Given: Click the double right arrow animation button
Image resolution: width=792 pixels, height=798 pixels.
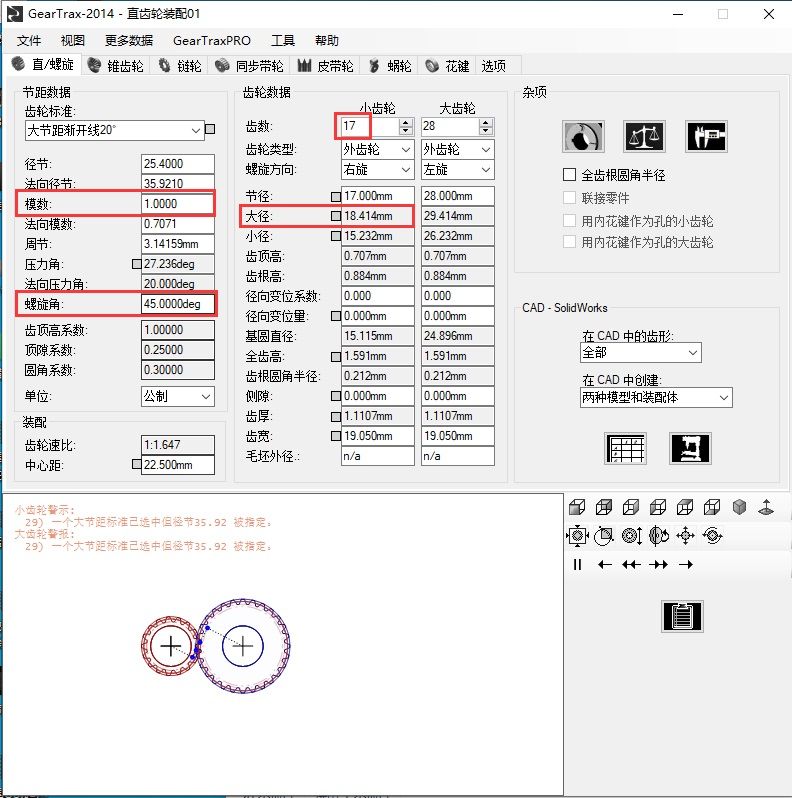Looking at the screenshot, I should (x=659, y=564).
